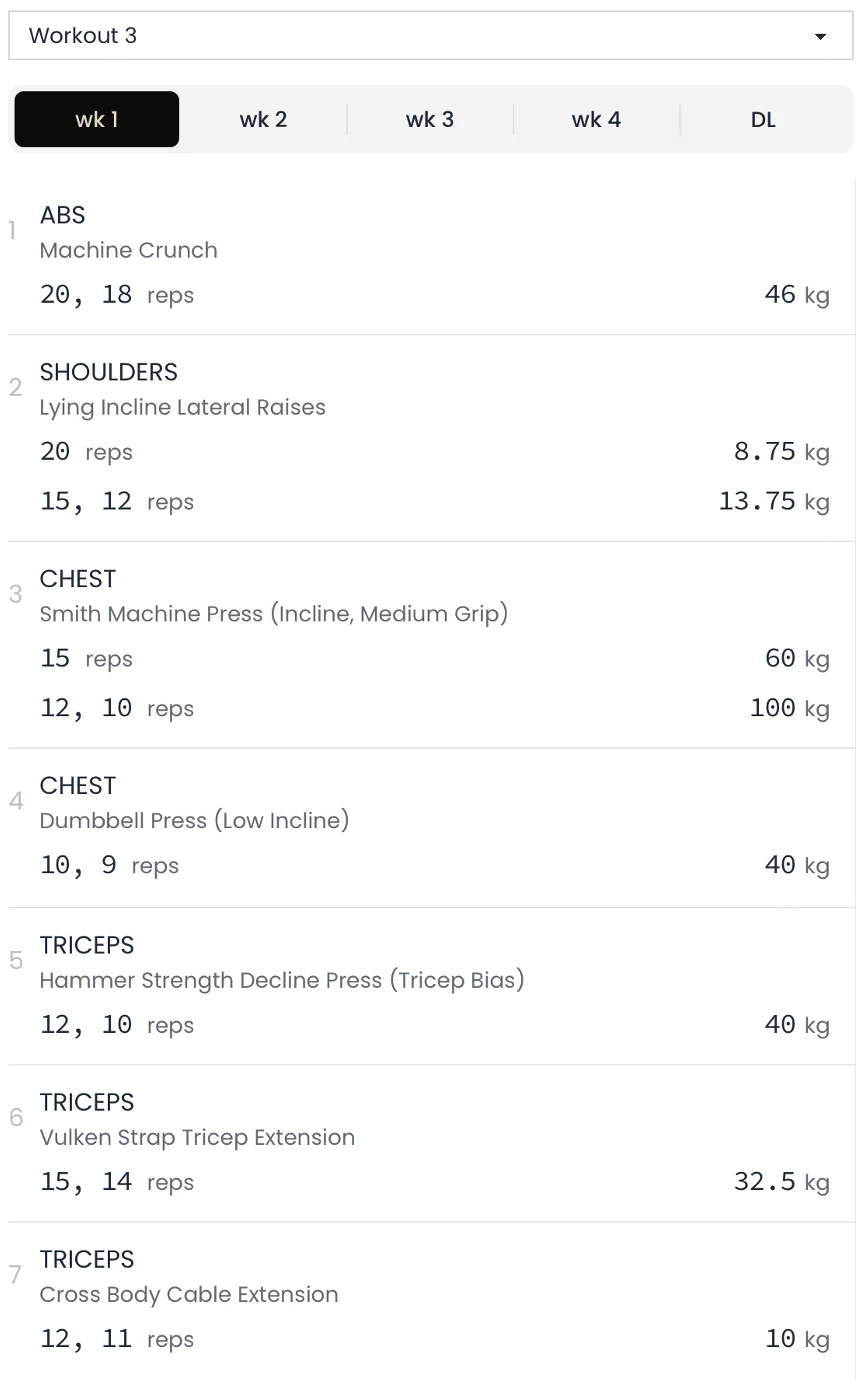Open Cross Body Cable Extension exercise
858x1388 pixels.
coord(189,1294)
